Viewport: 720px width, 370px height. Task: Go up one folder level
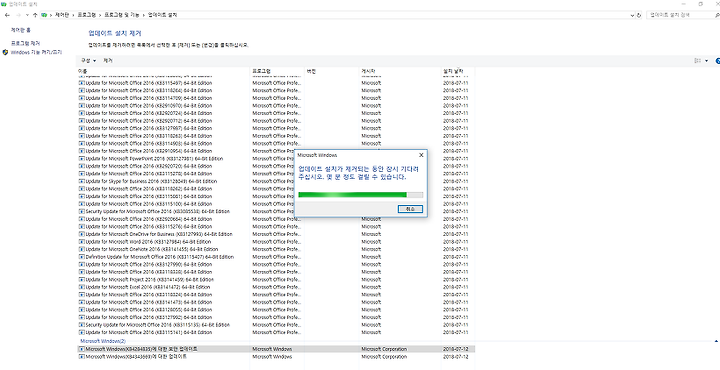pyautogui.click(x=35, y=15)
